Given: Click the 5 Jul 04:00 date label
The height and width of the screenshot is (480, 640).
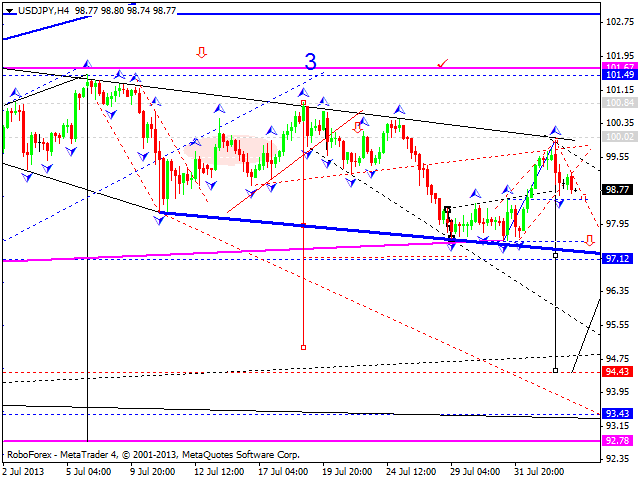Looking at the screenshot, I should pyautogui.click(x=88, y=471).
